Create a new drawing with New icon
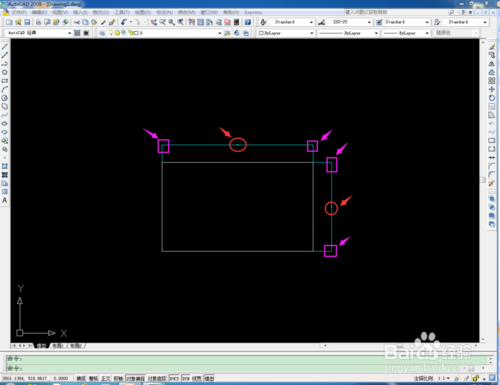Screen dimensions: 500x385 (x=9, y=22)
